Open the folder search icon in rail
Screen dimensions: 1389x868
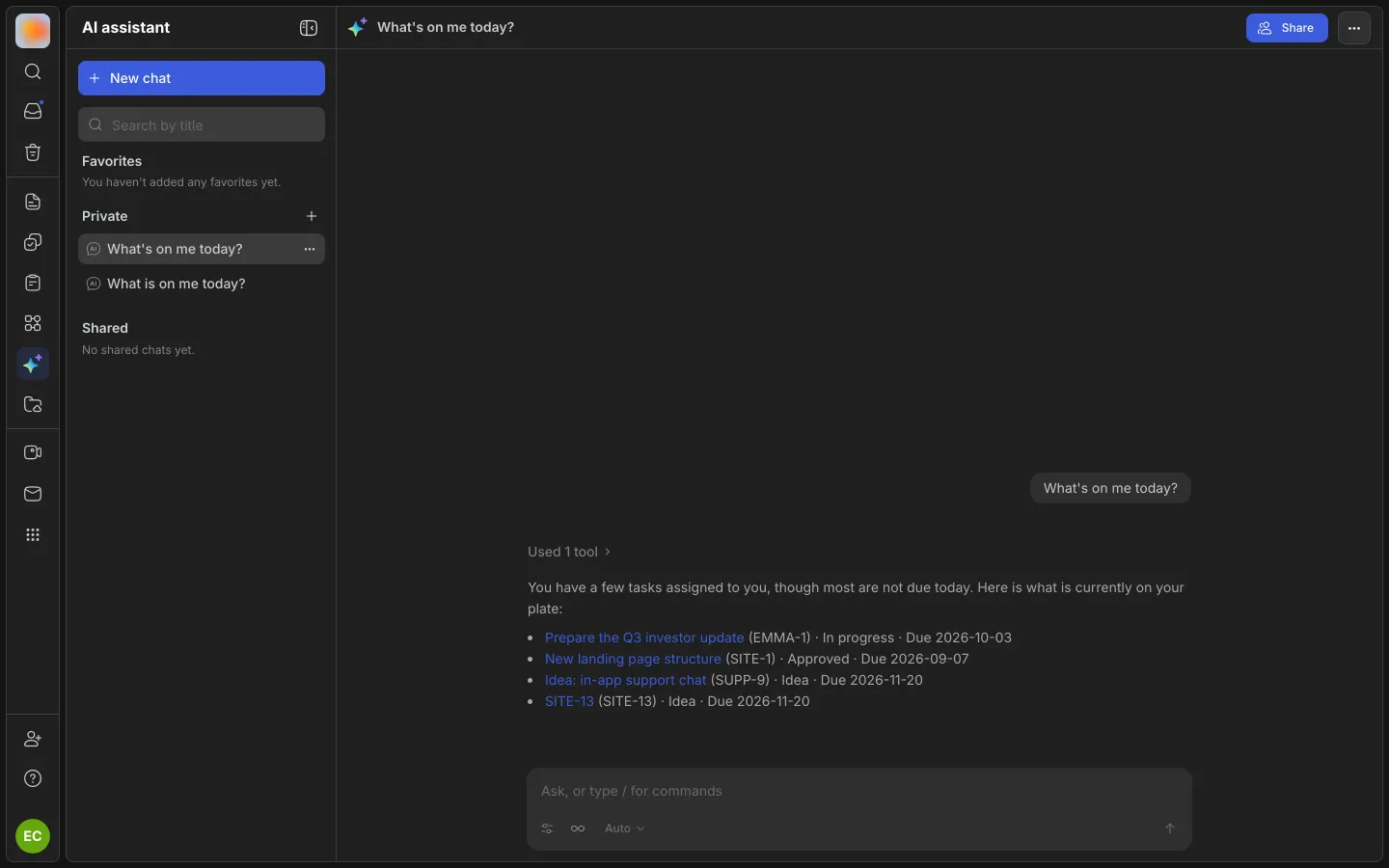33,404
